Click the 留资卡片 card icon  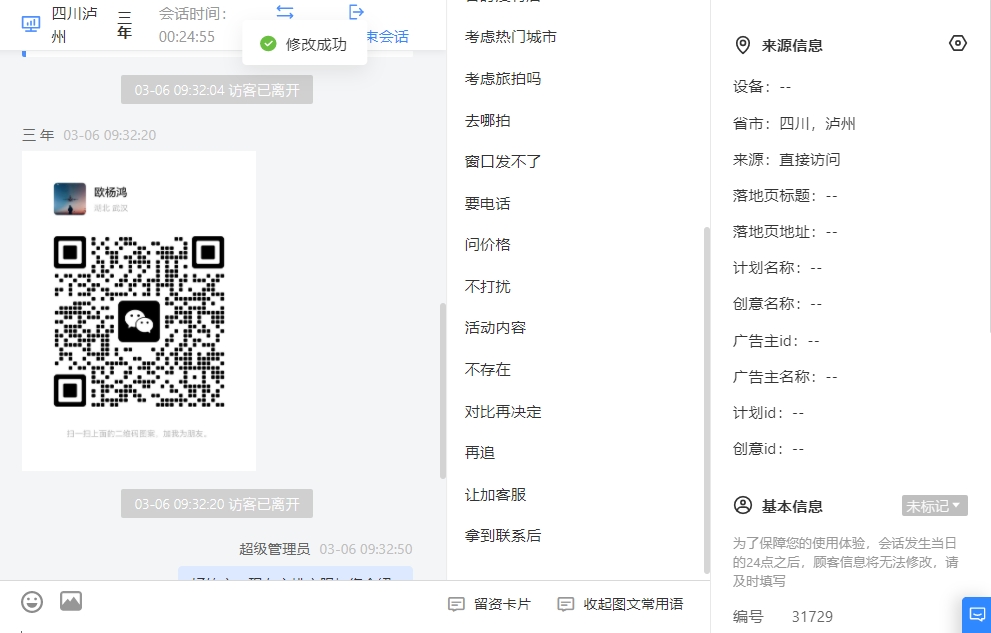pyautogui.click(x=456, y=605)
